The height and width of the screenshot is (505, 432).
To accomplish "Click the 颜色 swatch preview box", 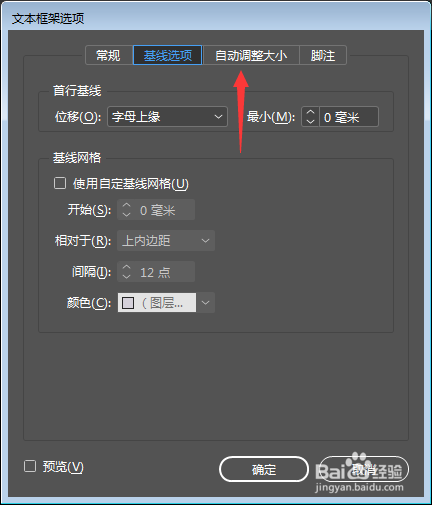I will (x=128, y=303).
